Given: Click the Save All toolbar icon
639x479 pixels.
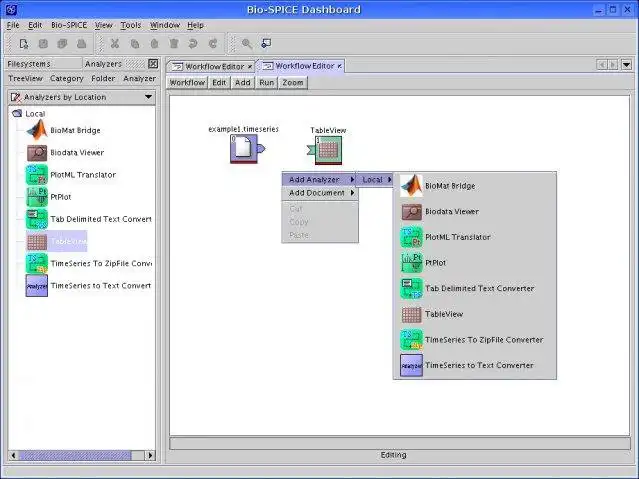Looking at the screenshot, I should (62, 44).
